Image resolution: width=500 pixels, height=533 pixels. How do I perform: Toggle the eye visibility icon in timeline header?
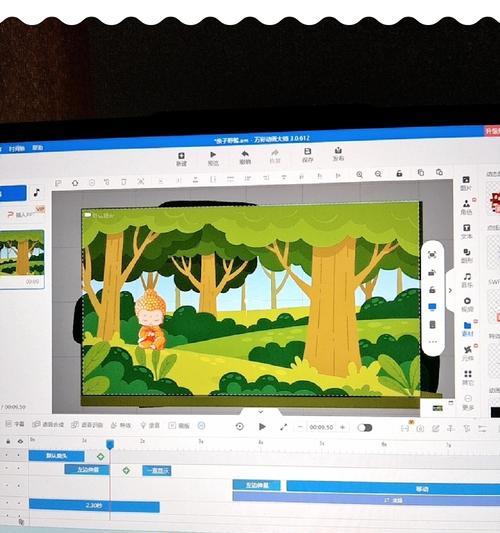[20, 441]
